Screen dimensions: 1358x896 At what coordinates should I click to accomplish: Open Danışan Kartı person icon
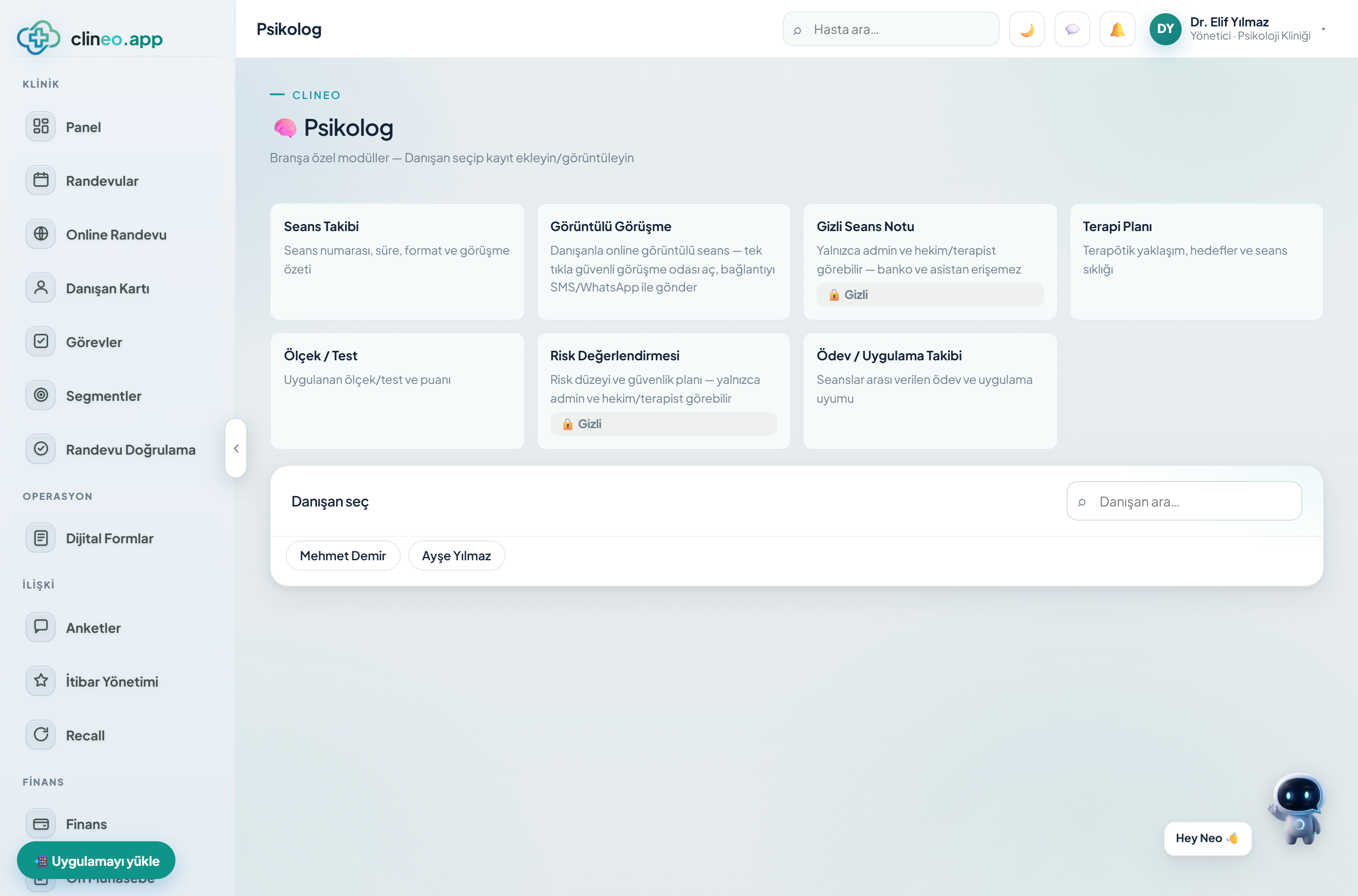[41, 288]
